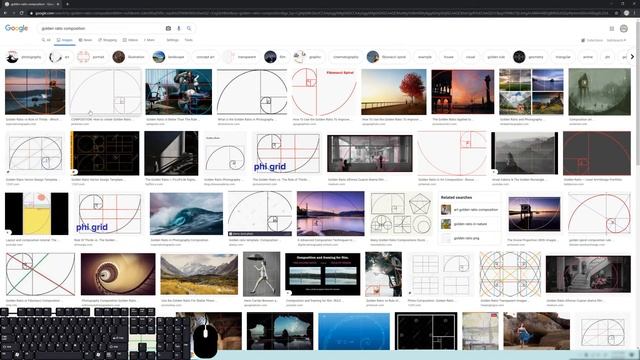Viewport: 640px width, 360px height.
Task: Switch to the Videos tab
Action: click(x=130, y=40)
